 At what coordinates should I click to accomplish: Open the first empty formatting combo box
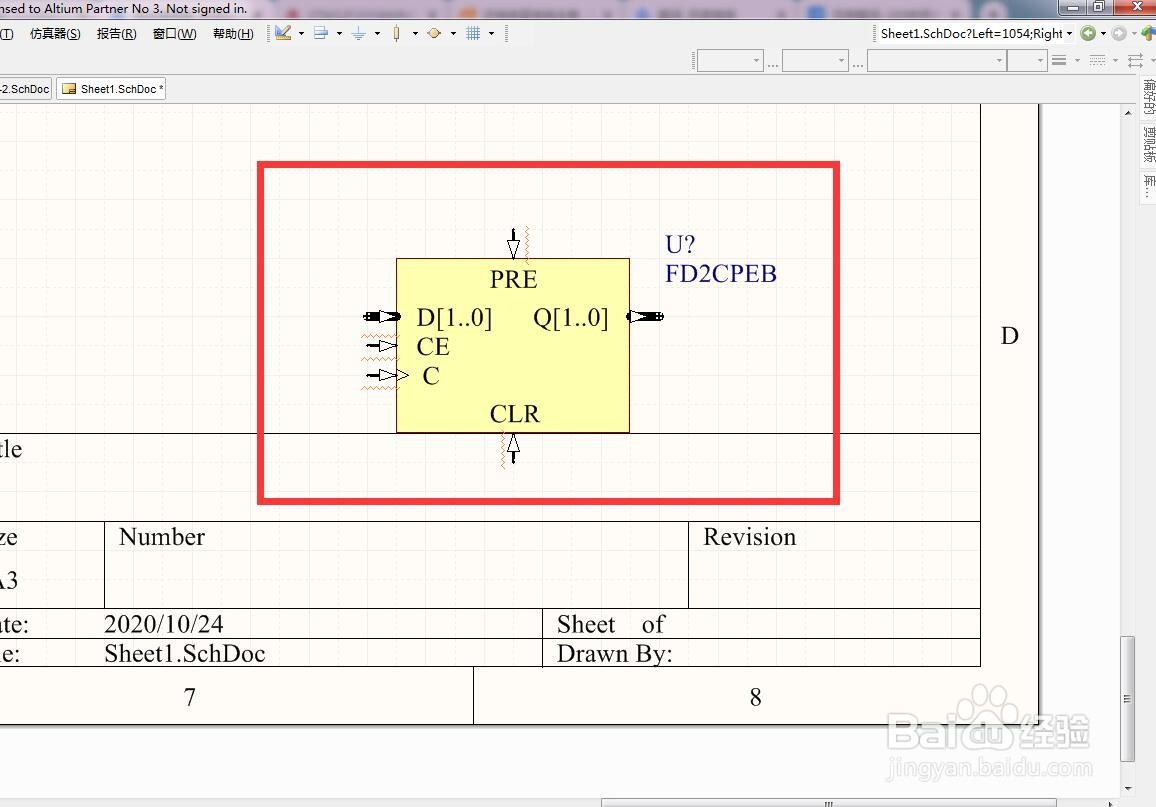730,60
